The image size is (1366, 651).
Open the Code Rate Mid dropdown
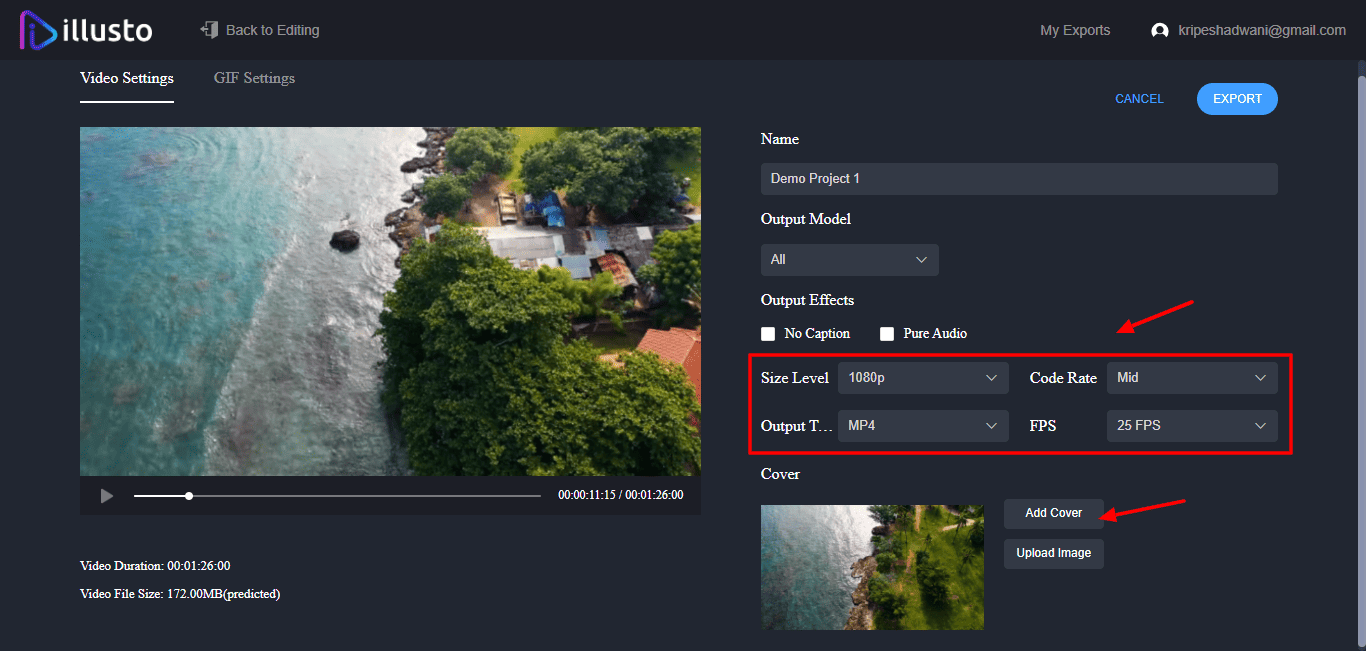coord(1191,378)
